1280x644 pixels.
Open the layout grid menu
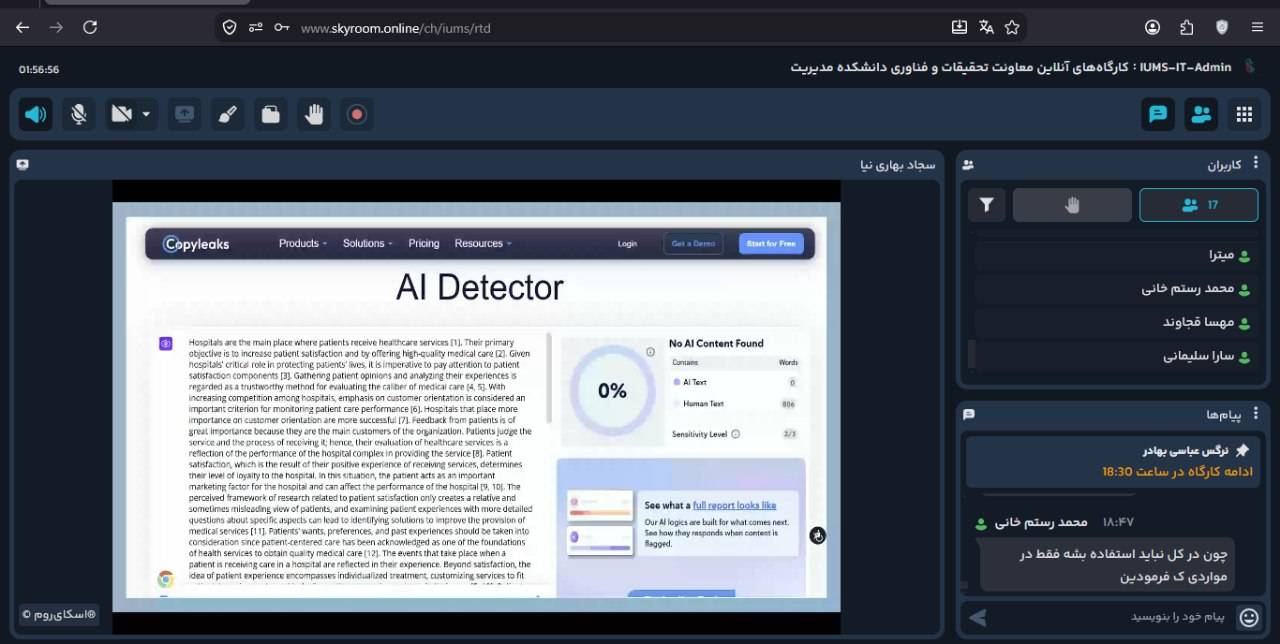(1244, 114)
